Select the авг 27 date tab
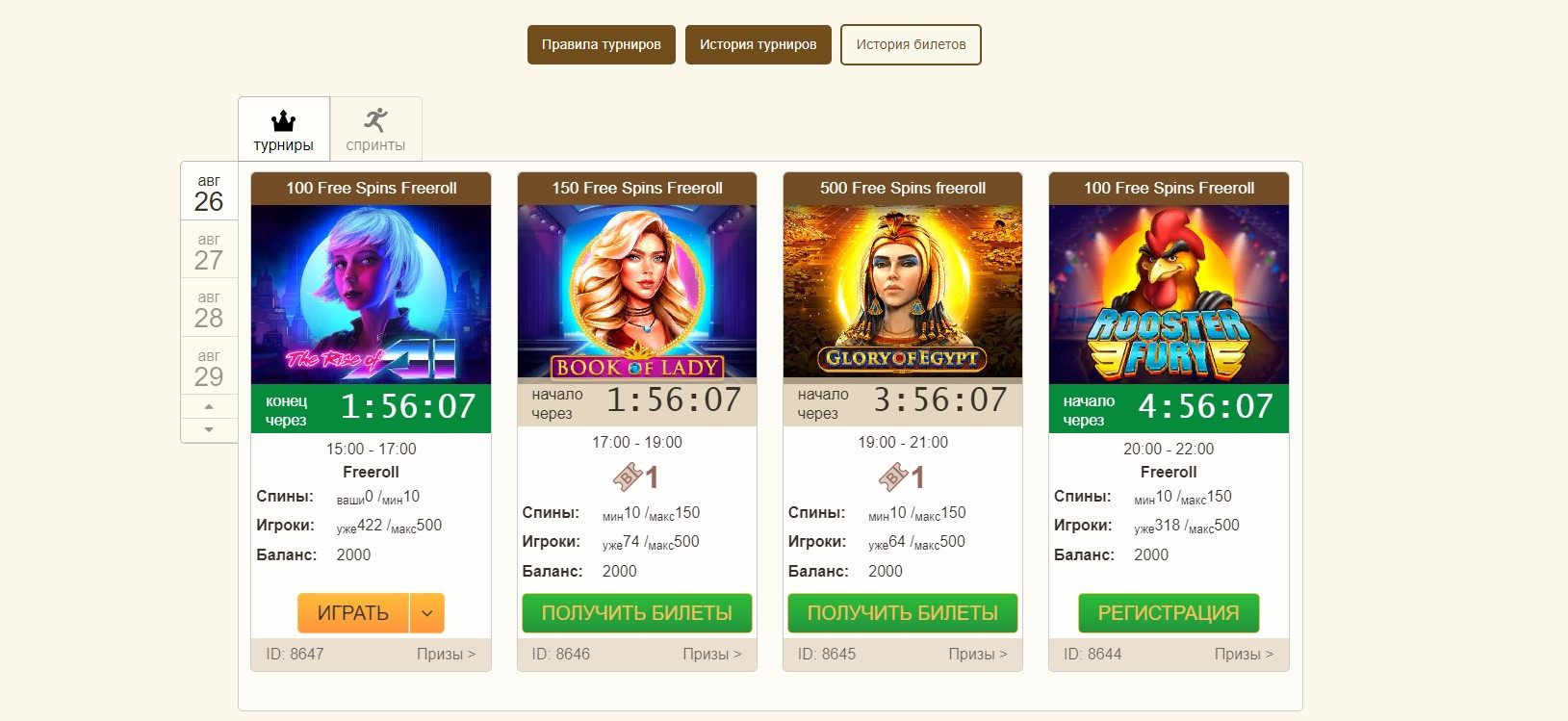 tap(209, 250)
